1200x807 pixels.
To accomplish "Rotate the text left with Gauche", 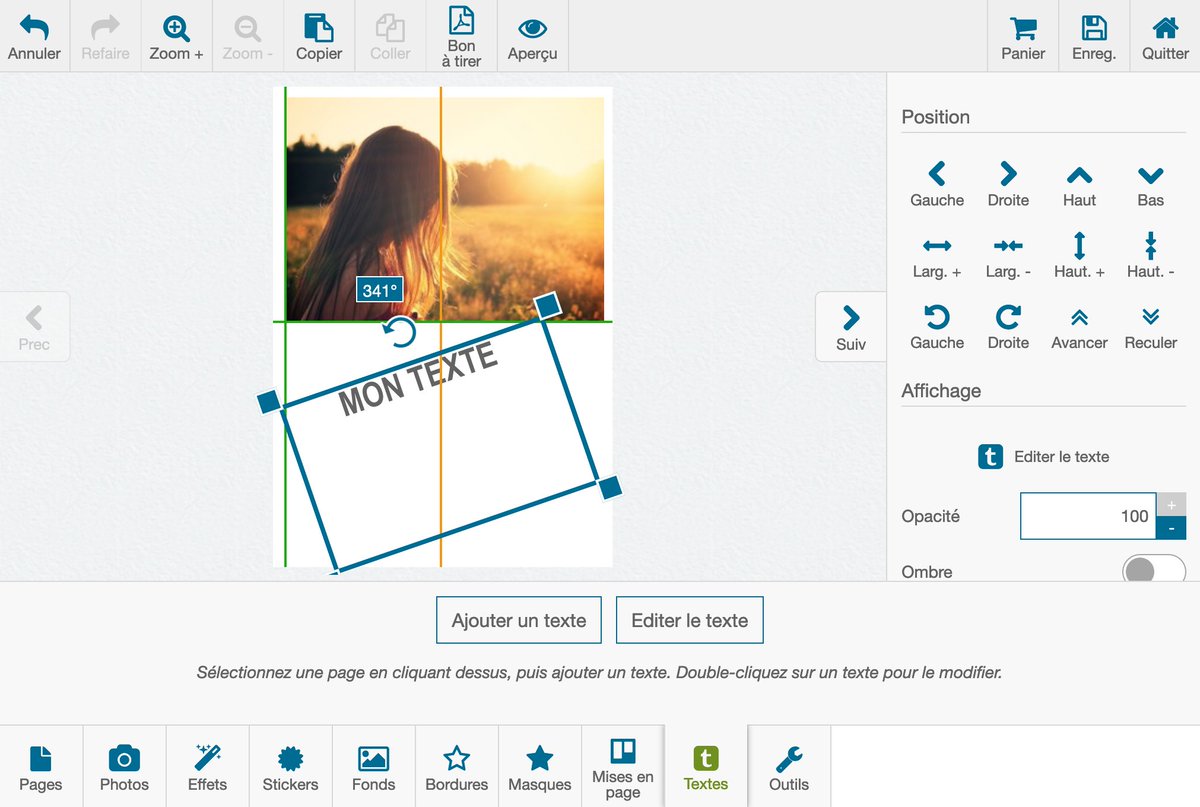I will [936, 328].
